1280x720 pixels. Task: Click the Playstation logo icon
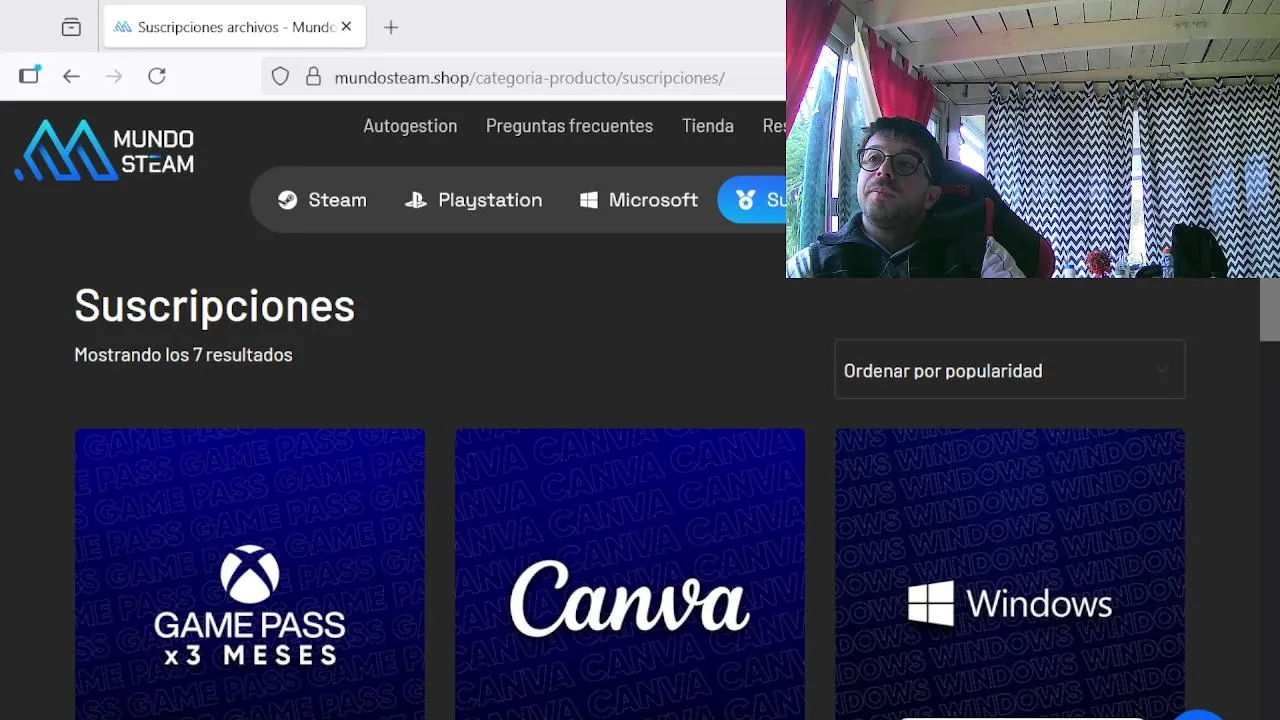point(415,200)
